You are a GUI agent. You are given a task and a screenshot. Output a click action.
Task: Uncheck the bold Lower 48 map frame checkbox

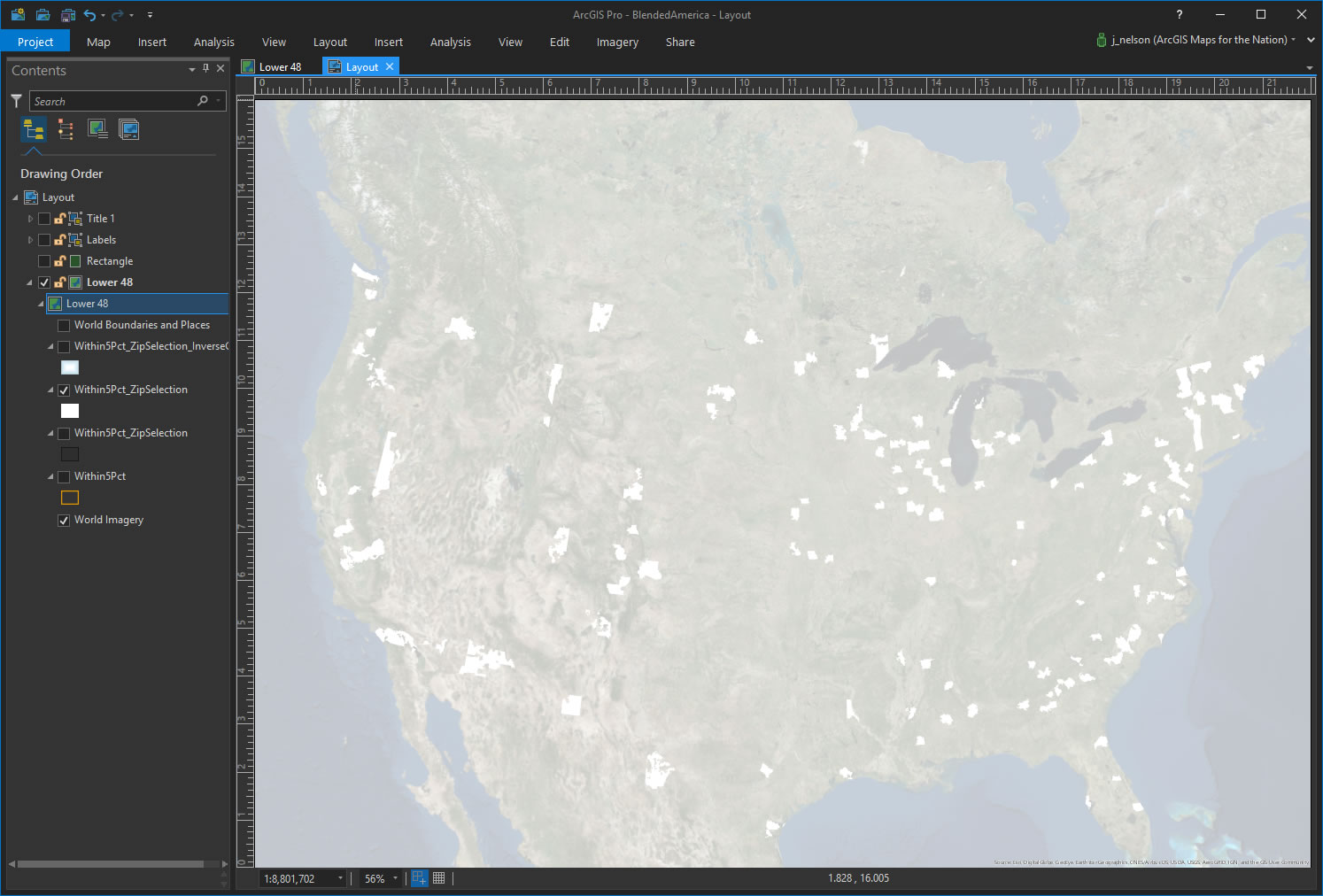pyautogui.click(x=44, y=282)
